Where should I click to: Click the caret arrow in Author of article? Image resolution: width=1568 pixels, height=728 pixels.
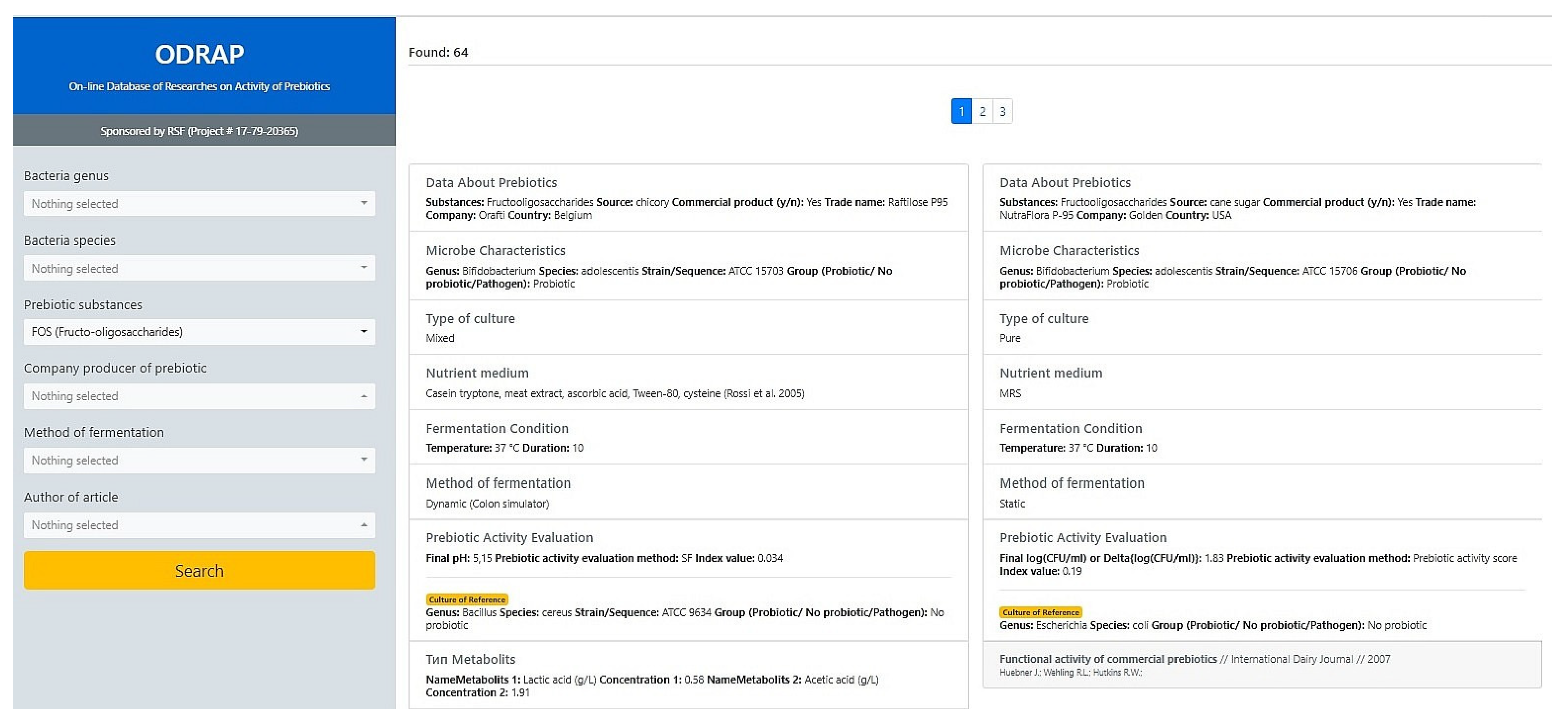(x=364, y=525)
